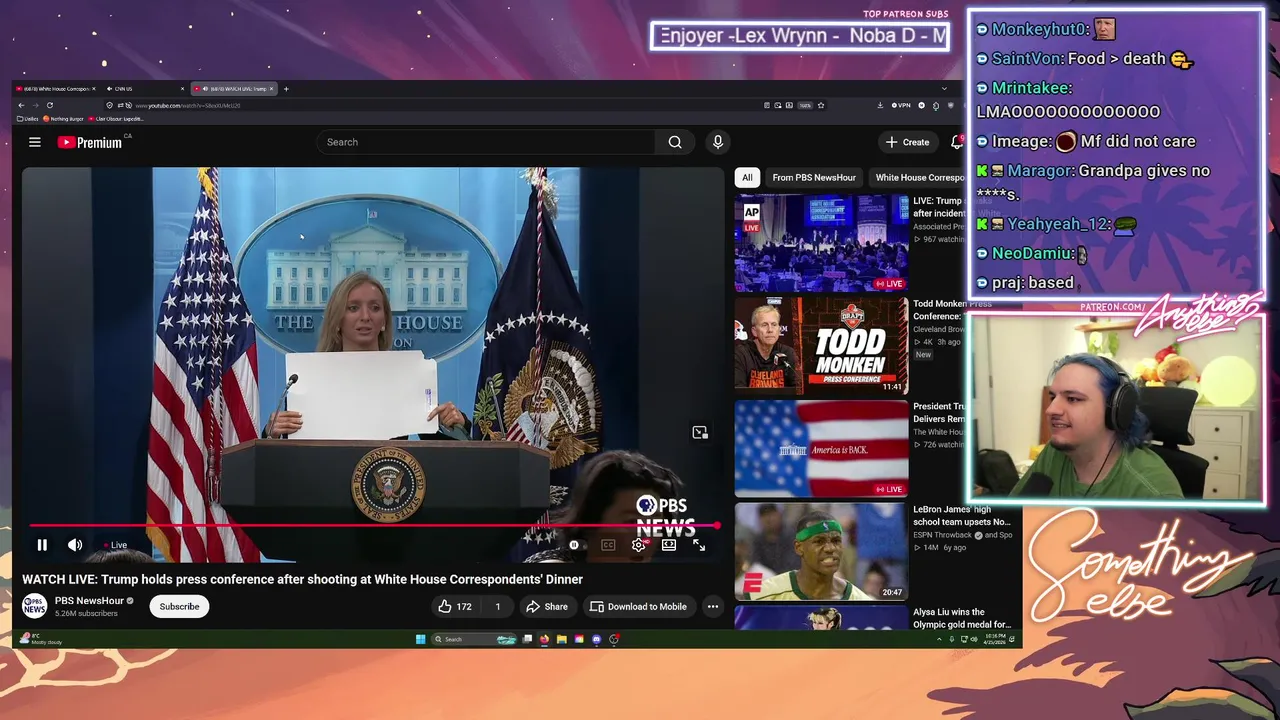Select the White House Correspondents chip
The width and height of the screenshot is (1280, 720).
(920, 177)
